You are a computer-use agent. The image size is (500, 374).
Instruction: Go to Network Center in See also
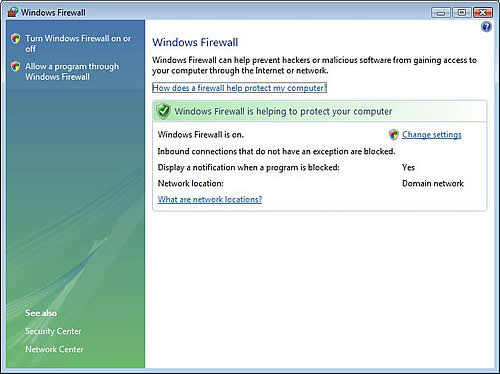54,349
